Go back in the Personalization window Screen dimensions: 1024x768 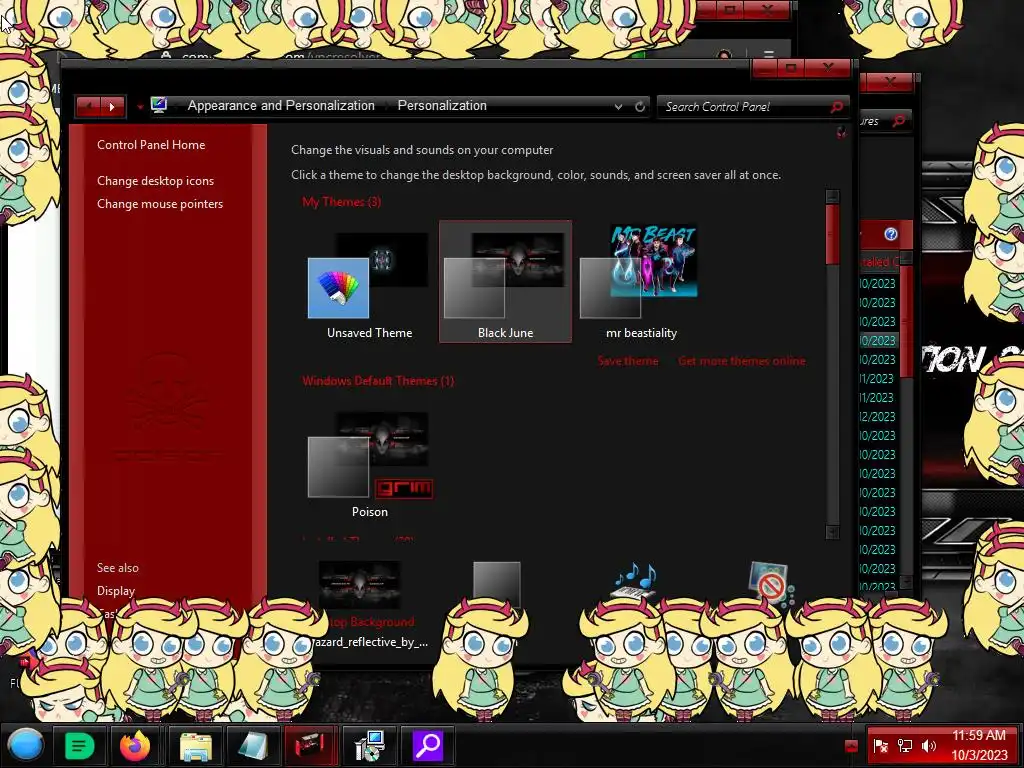[x=88, y=106]
